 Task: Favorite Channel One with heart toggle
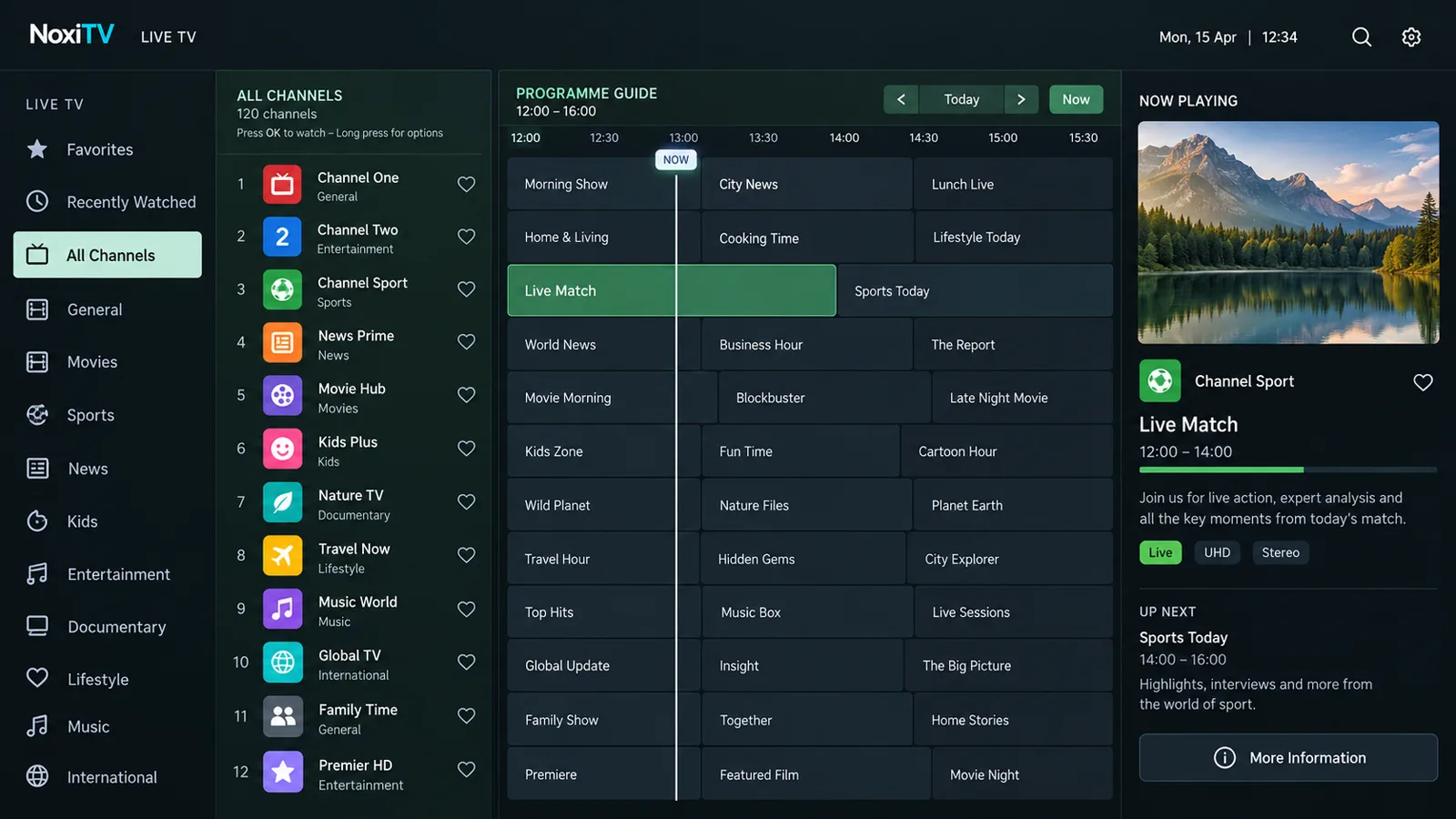point(466,184)
